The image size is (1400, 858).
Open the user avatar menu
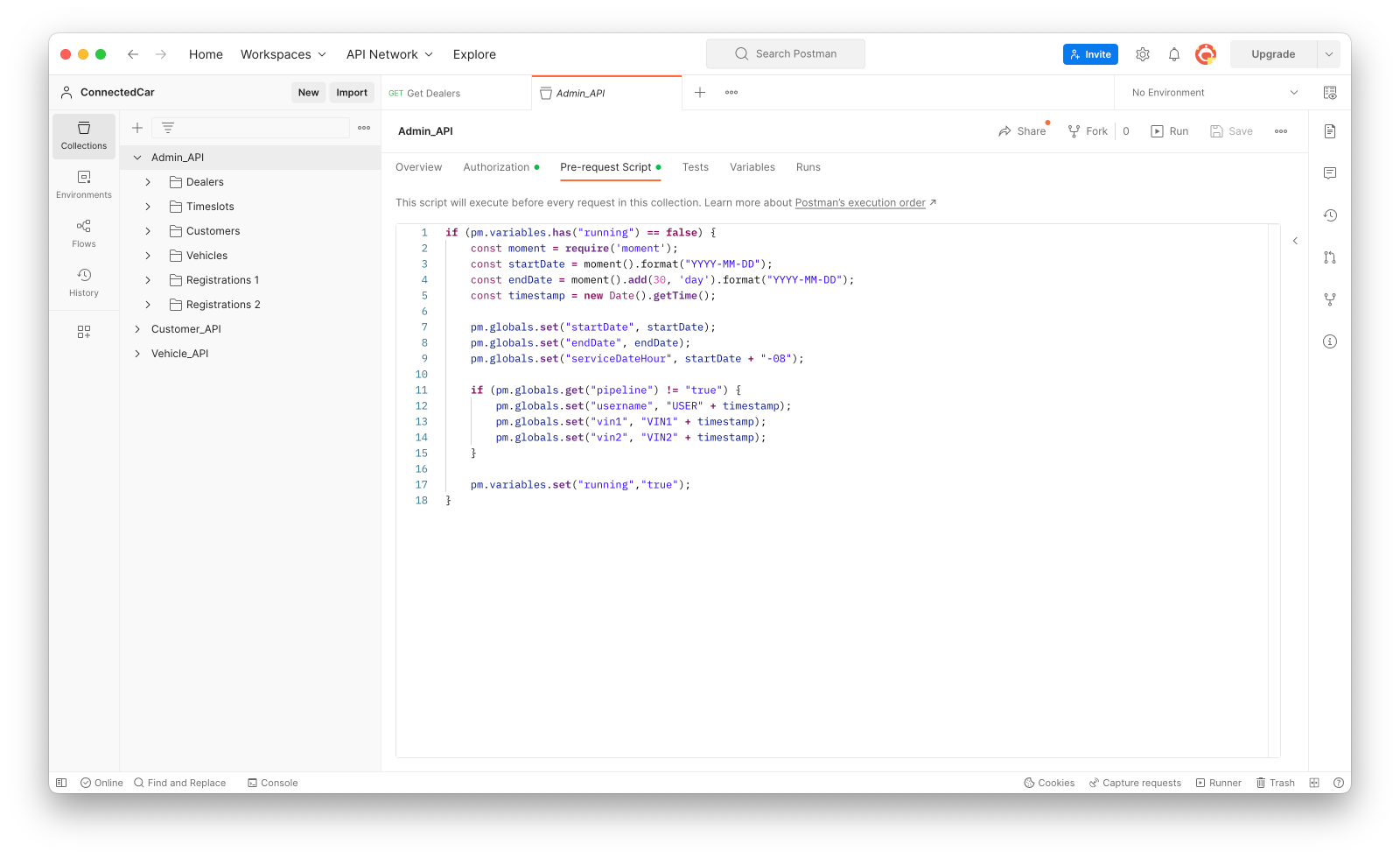click(x=1206, y=54)
